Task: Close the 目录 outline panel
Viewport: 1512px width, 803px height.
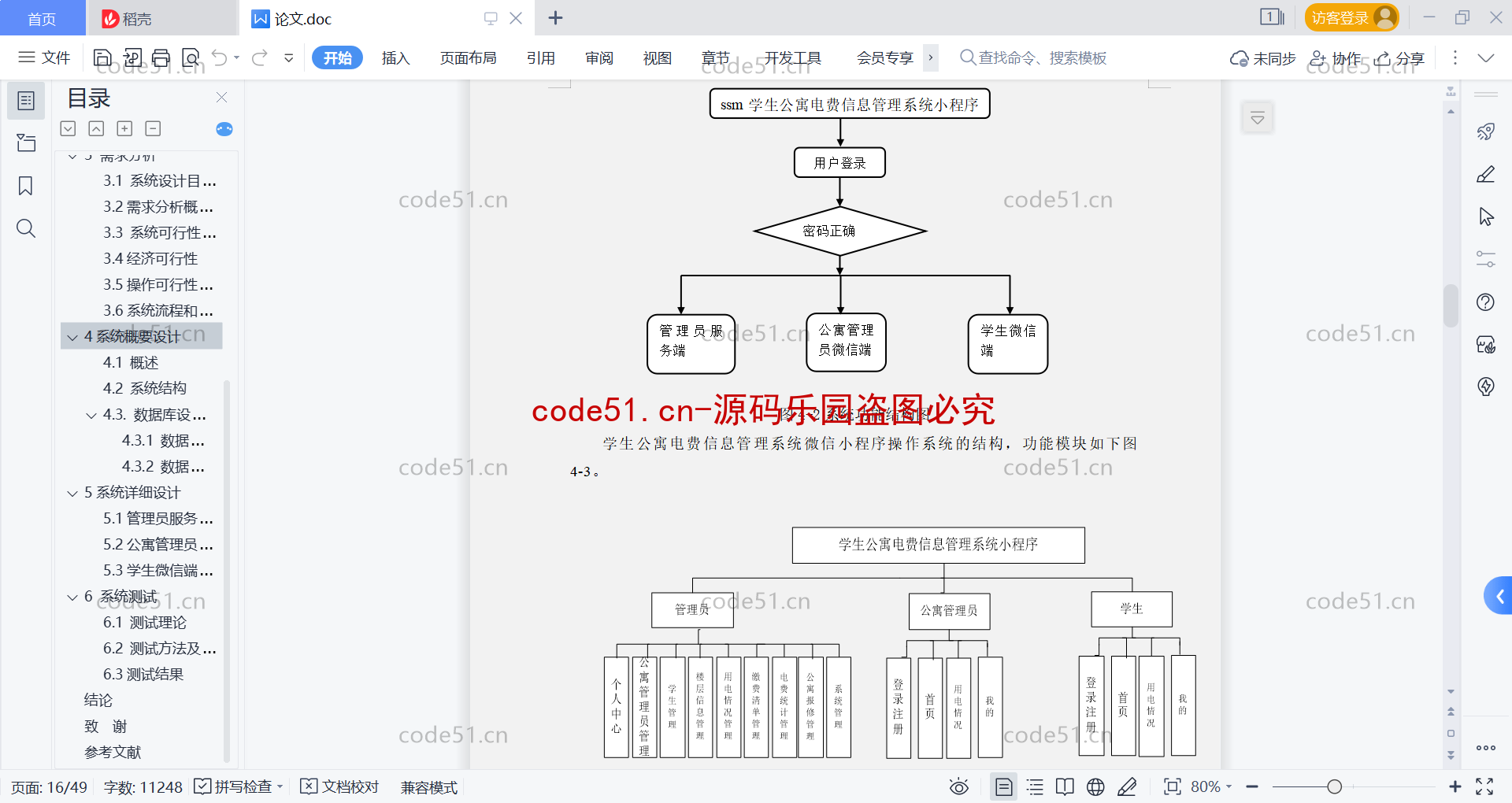Action: click(221, 98)
